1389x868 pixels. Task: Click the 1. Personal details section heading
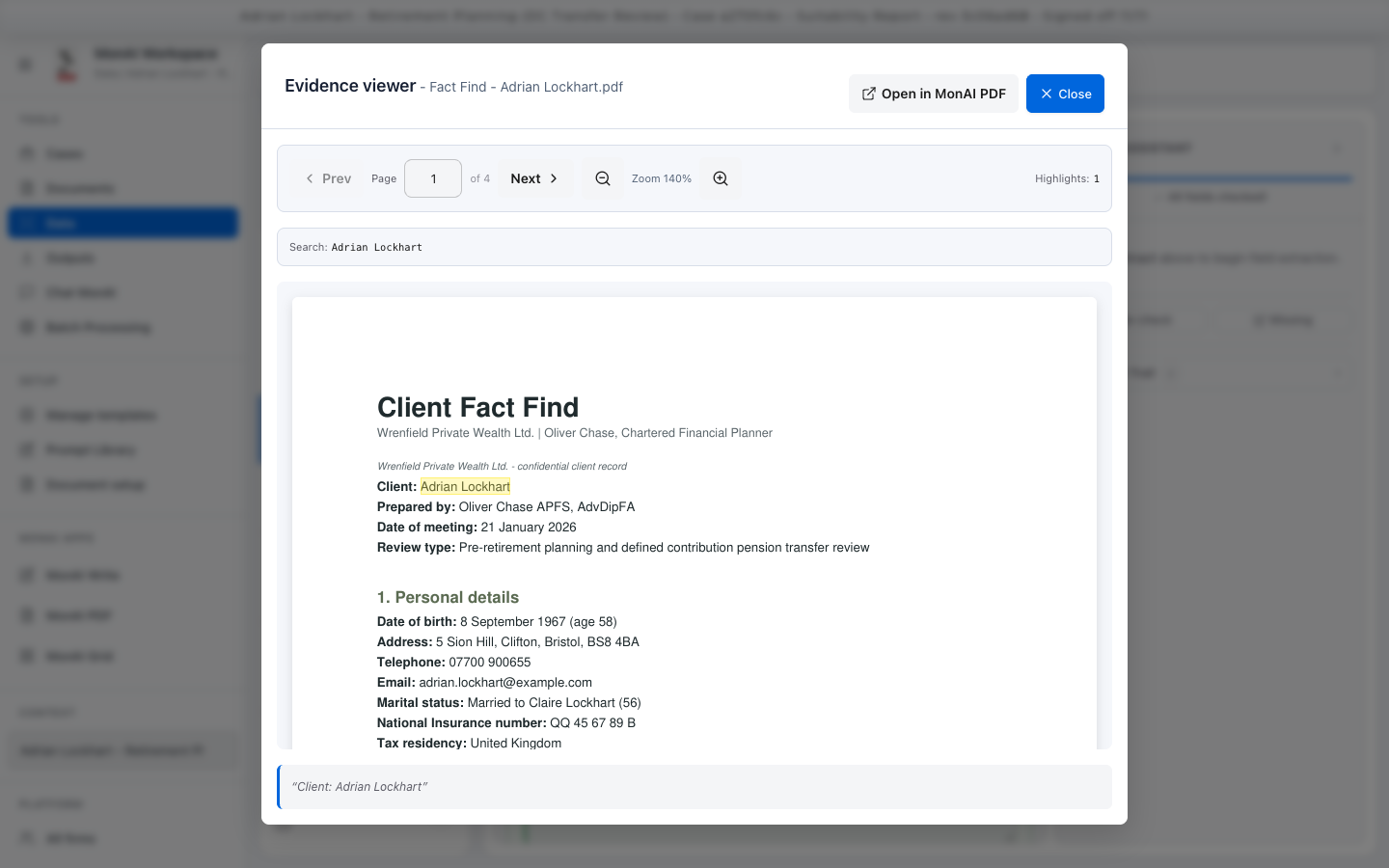pyautogui.click(x=448, y=597)
